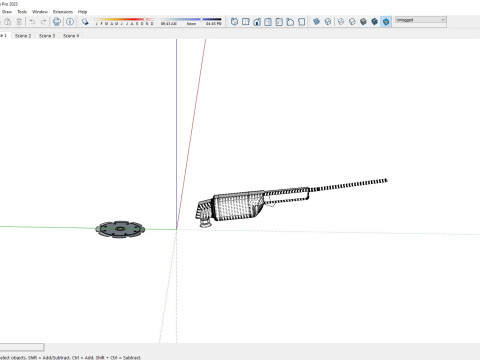The height and width of the screenshot is (360, 480).
Task: Click the Paste clipboard icon
Action: point(8,22)
